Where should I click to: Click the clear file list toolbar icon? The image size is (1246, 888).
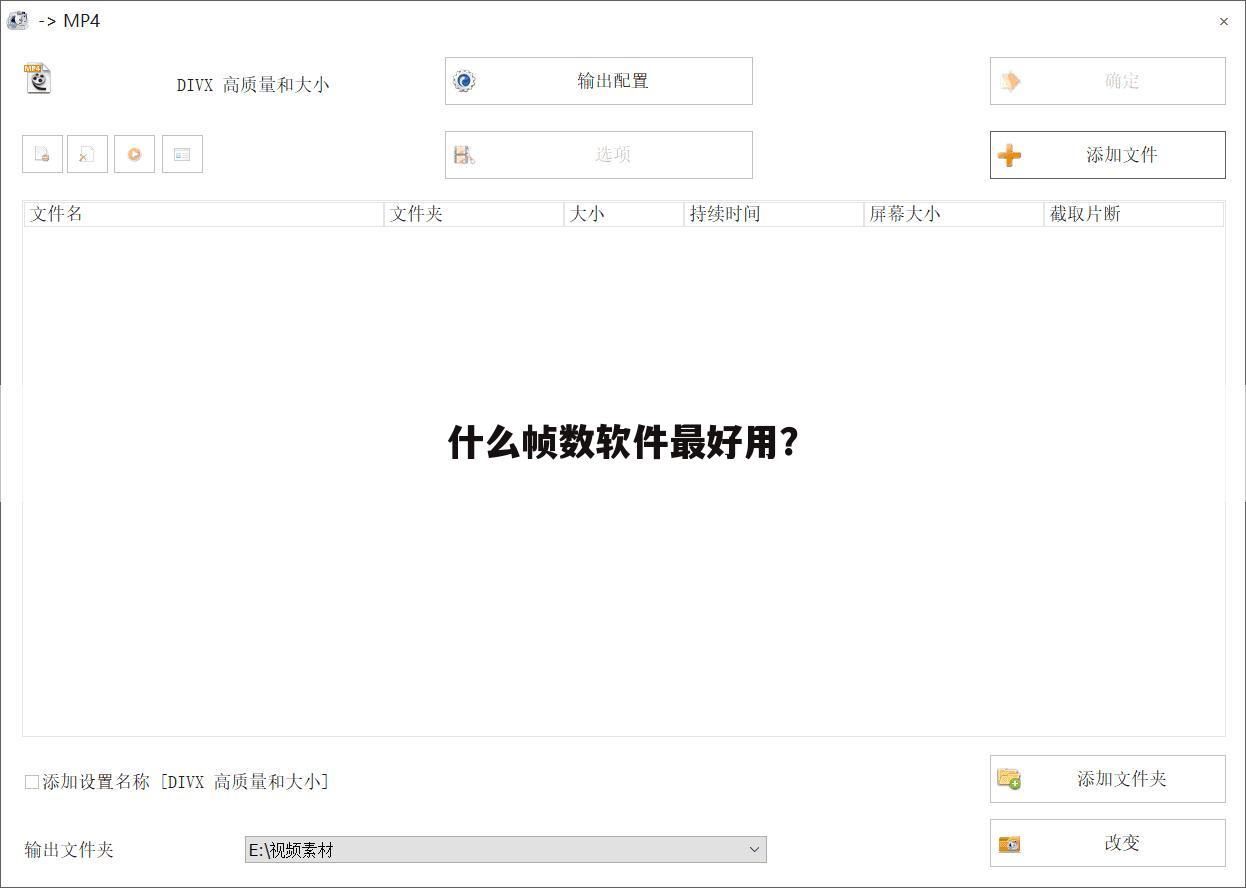pos(87,154)
